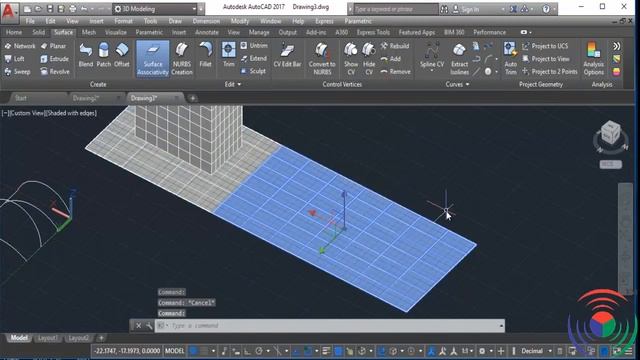Toggle MODEL space in status bar
The image size is (640, 360).
click(x=174, y=351)
